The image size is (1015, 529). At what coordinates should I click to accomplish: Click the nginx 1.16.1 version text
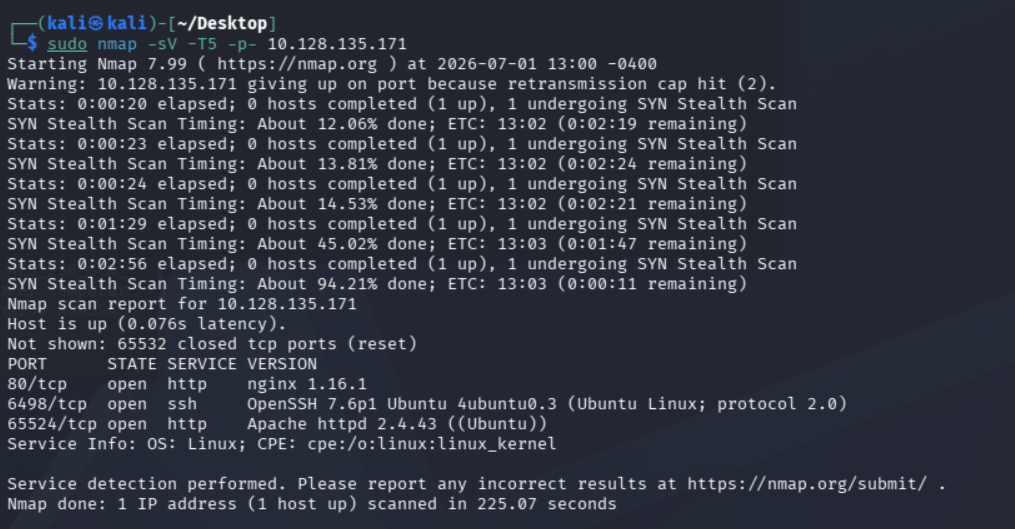click(306, 384)
